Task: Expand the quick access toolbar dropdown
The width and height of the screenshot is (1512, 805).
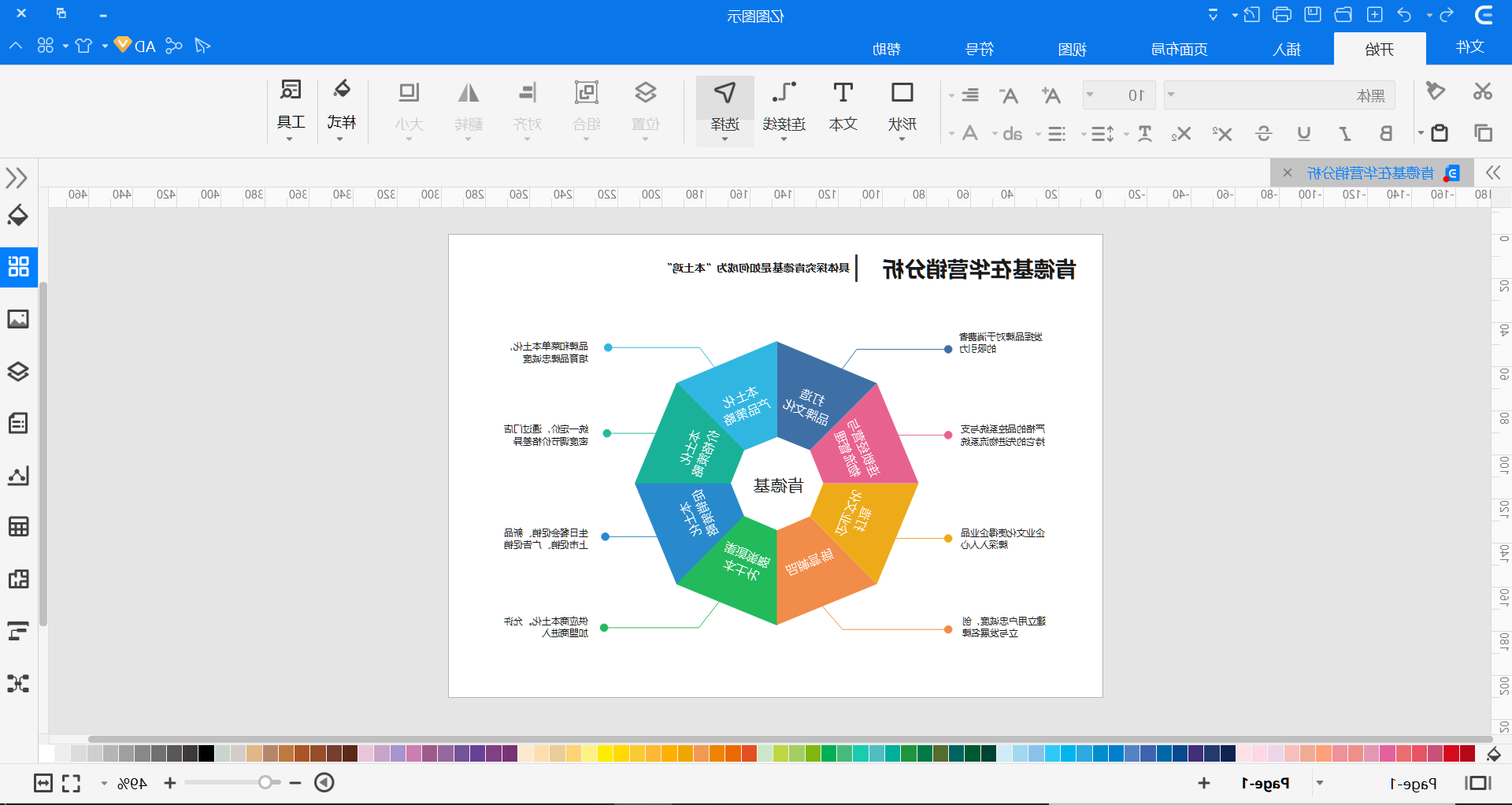Action: pos(1213,15)
